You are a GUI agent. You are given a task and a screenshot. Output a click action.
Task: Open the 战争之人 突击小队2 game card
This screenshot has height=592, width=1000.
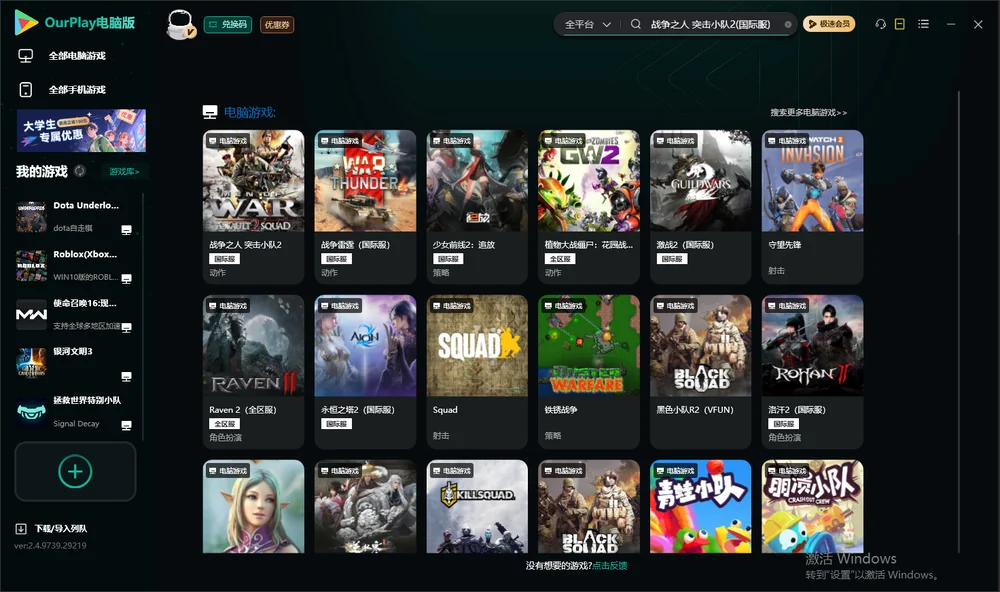point(253,207)
